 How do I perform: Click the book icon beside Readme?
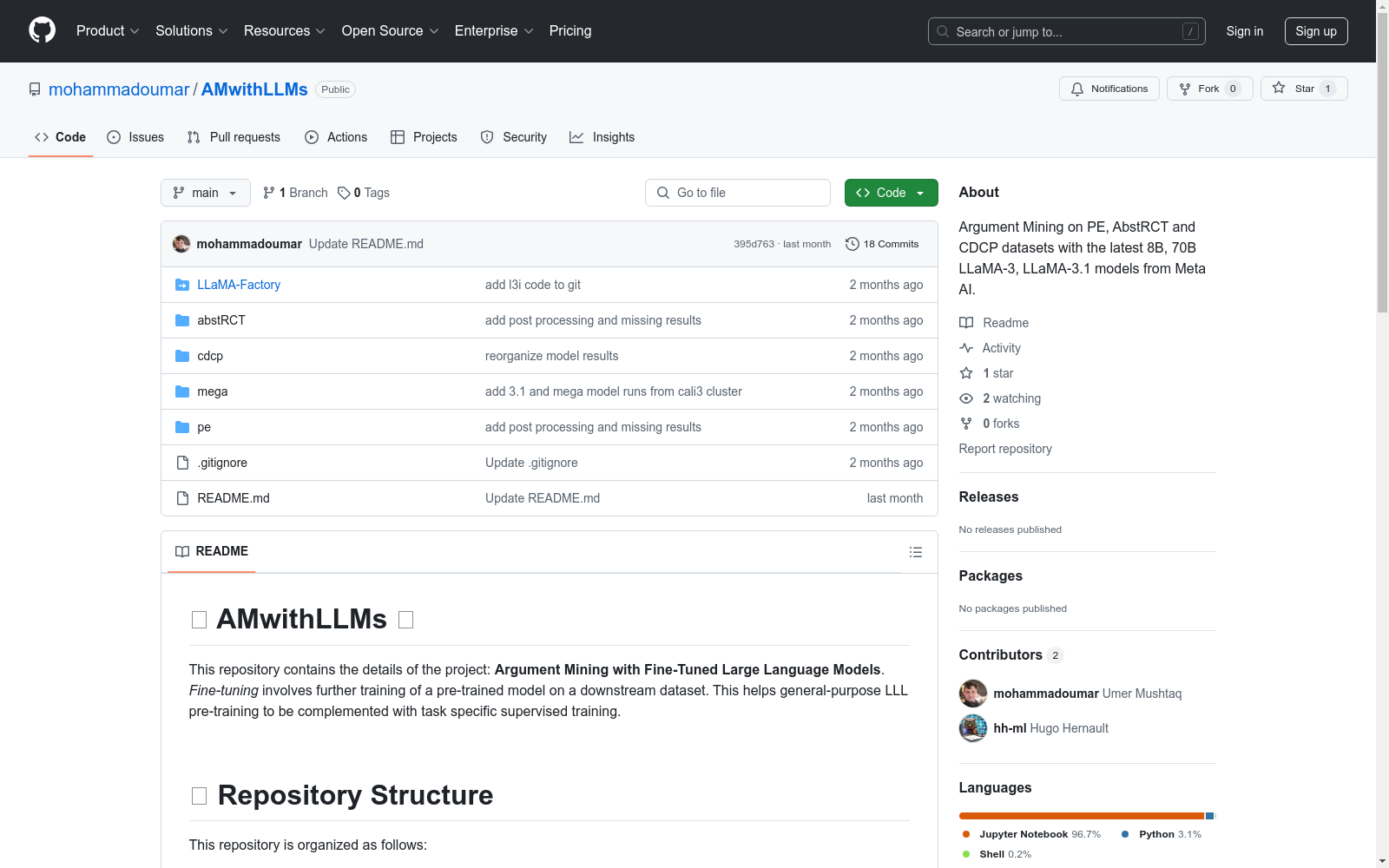click(x=966, y=323)
